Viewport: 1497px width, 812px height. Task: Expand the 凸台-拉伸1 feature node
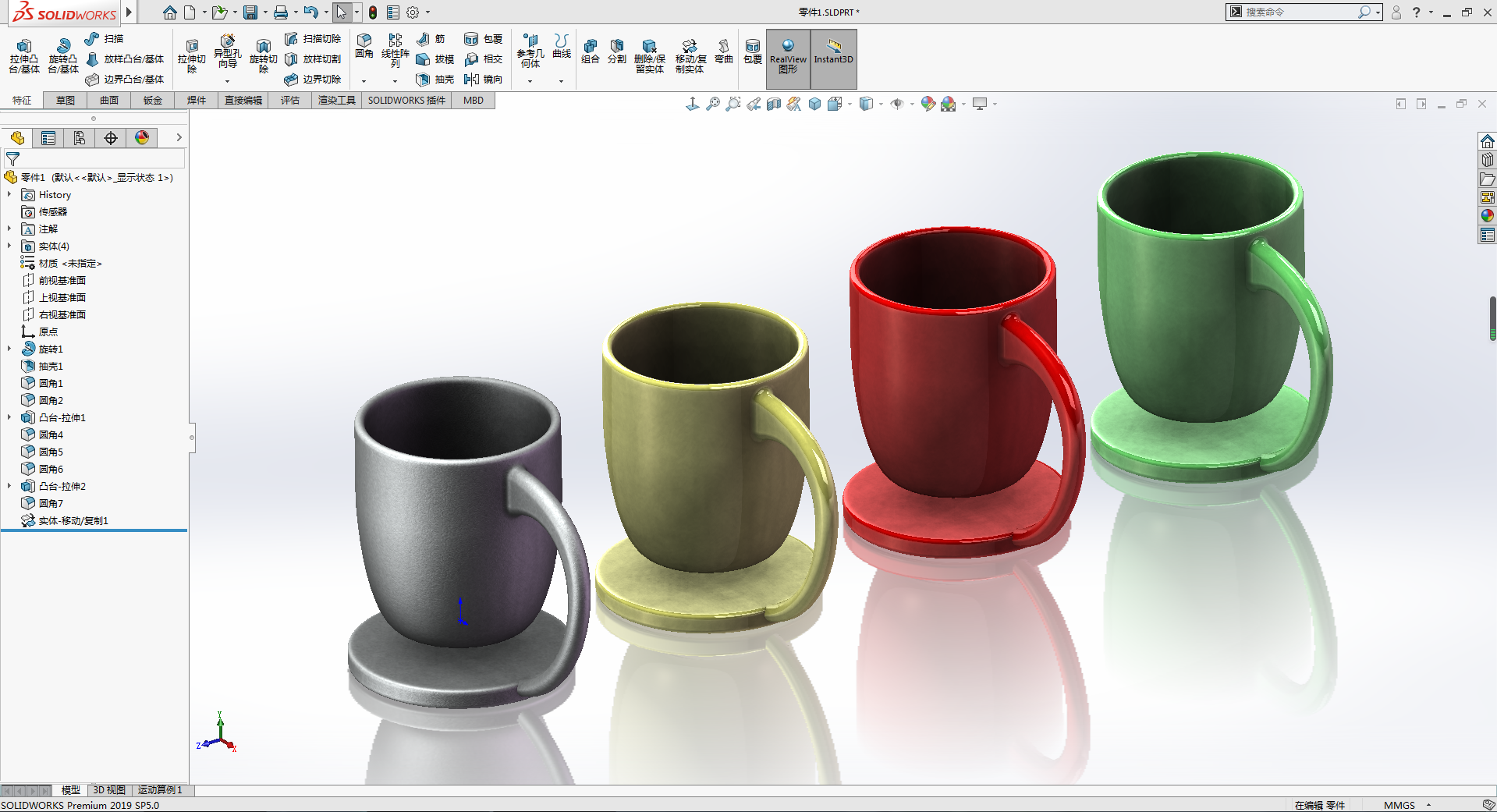click(x=9, y=418)
